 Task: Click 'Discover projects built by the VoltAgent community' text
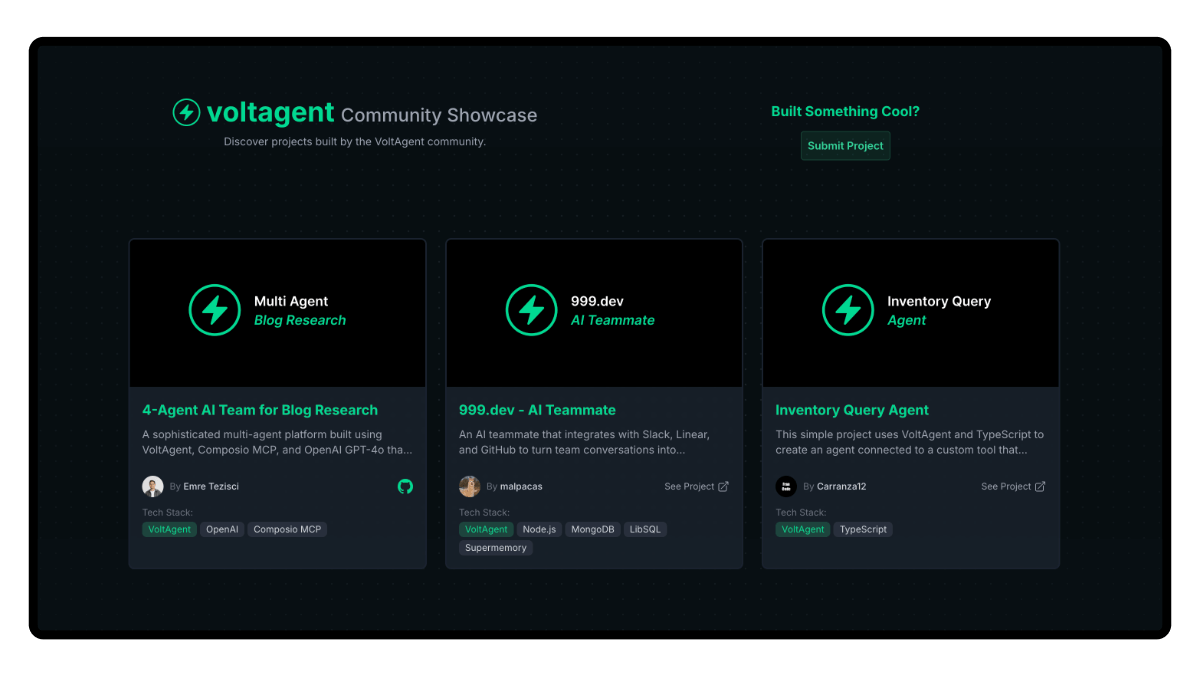pyautogui.click(x=355, y=142)
